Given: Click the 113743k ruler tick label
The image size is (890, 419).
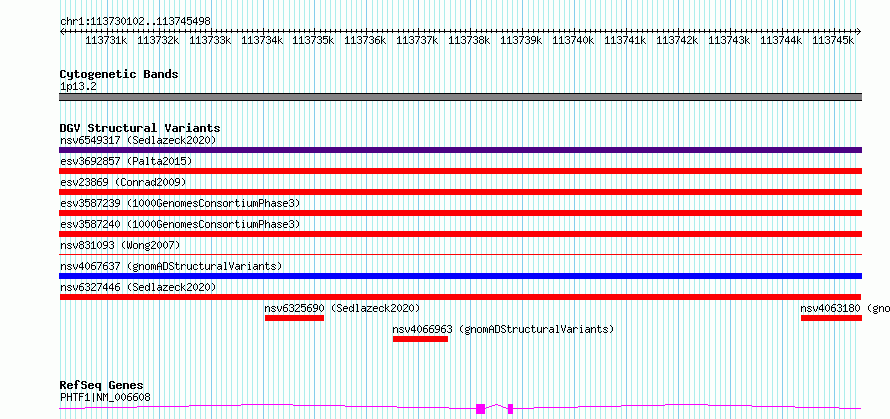Looking at the screenshot, I should [729, 40].
